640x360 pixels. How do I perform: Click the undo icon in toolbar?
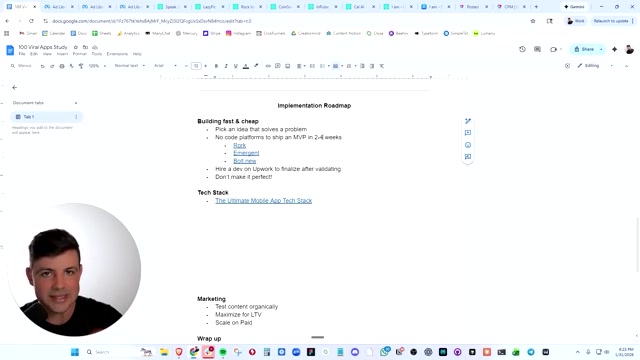42,66
